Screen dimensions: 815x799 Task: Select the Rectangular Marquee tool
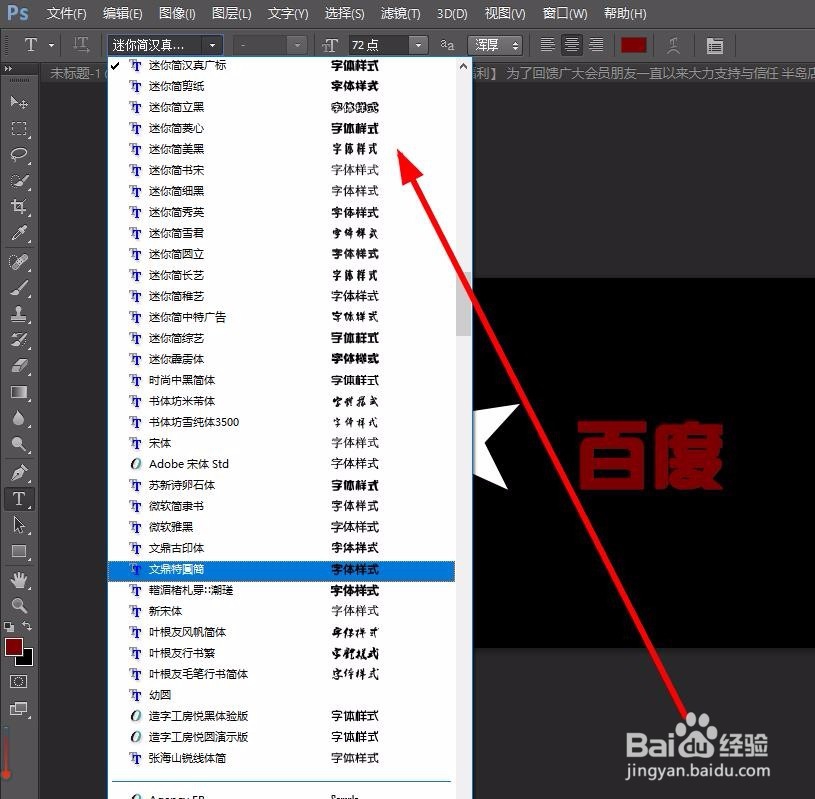pos(19,128)
